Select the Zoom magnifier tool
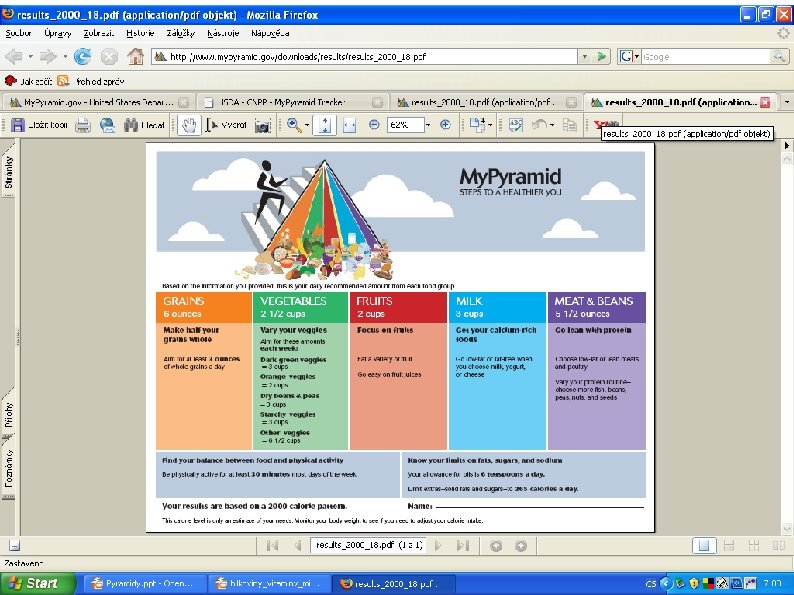This screenshot has width=794, height=595. [294, 125]
